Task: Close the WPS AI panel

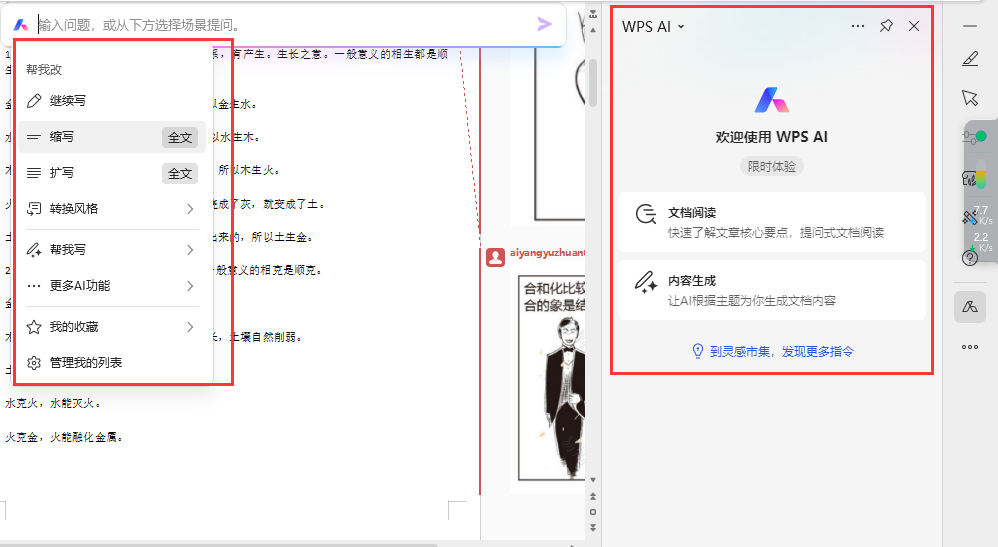Action: click(914, 26)
